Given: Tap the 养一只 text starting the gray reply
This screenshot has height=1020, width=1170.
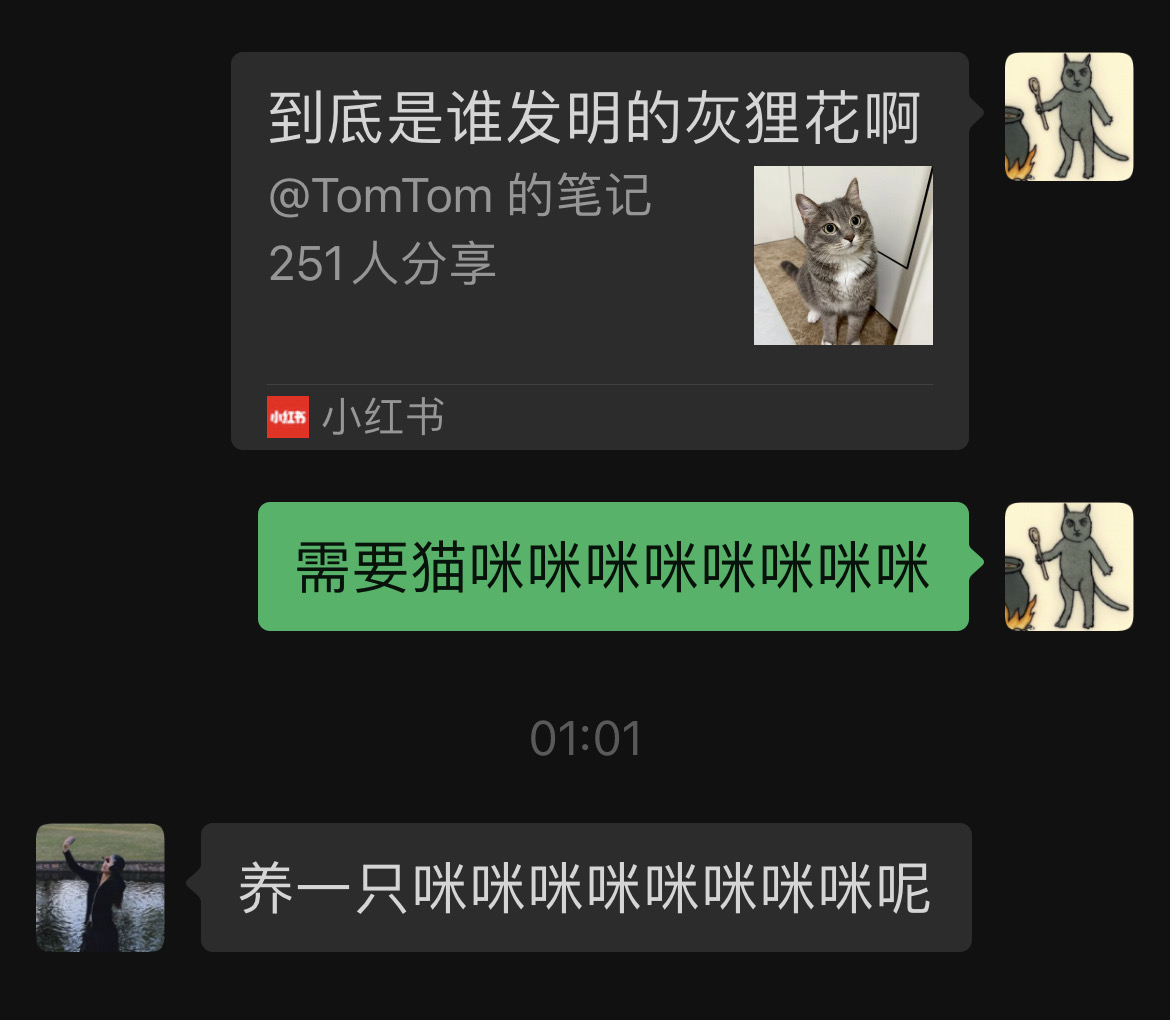Looking at the screenshot, I should click(x=324, y=888).
